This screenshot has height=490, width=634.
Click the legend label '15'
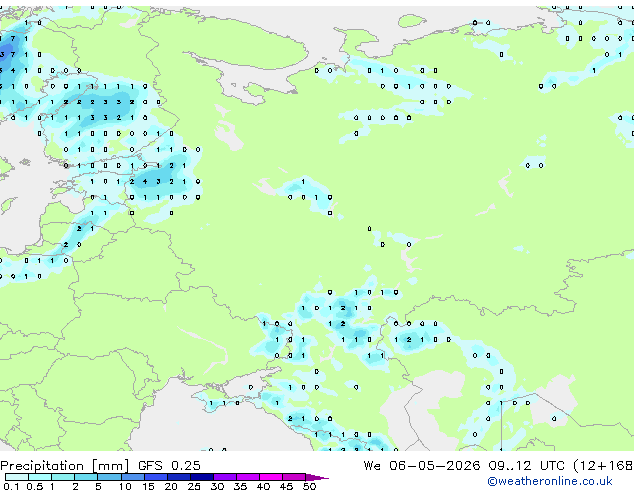pos(148,486)
